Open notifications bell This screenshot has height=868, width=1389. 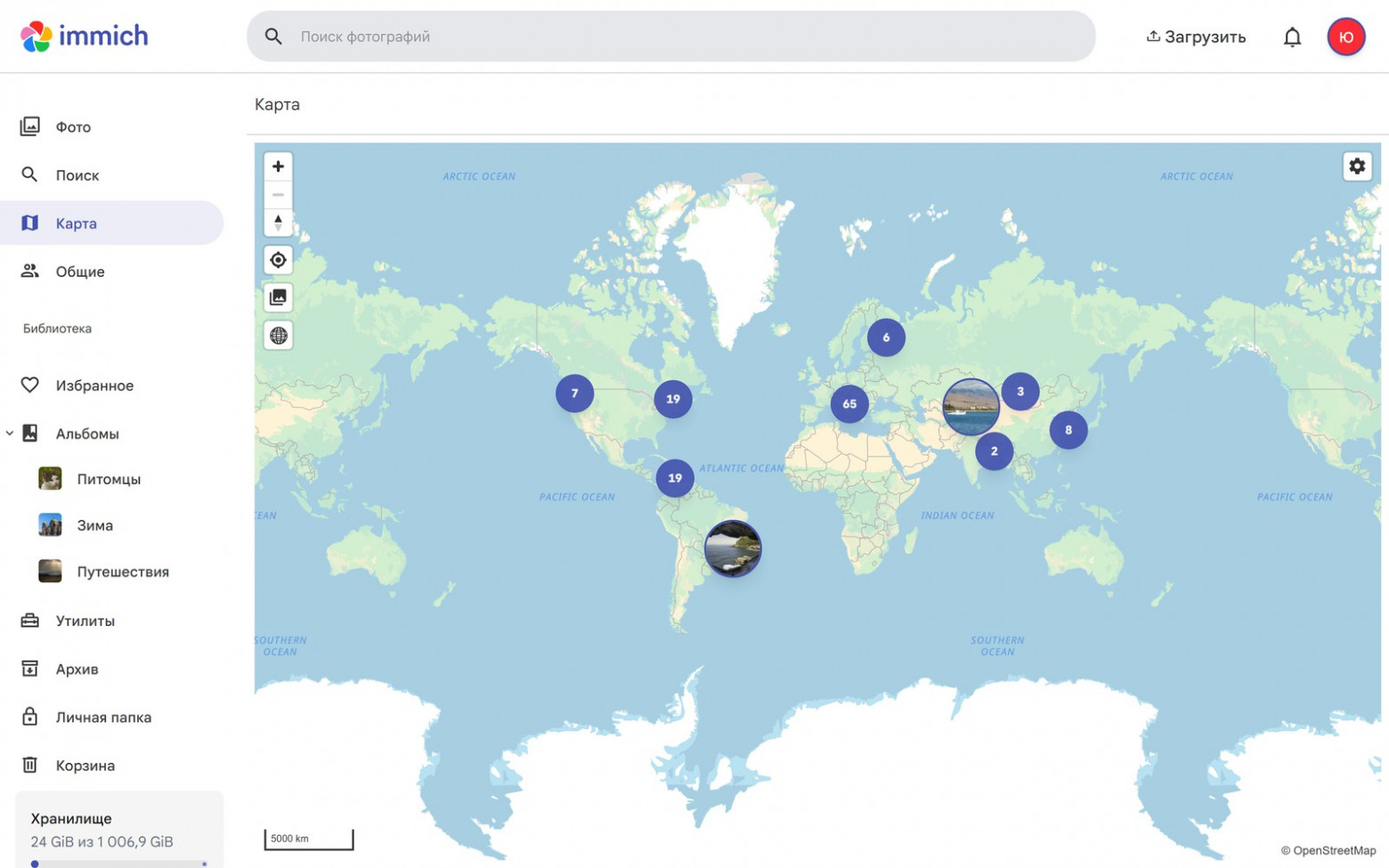coord(1292,37)
